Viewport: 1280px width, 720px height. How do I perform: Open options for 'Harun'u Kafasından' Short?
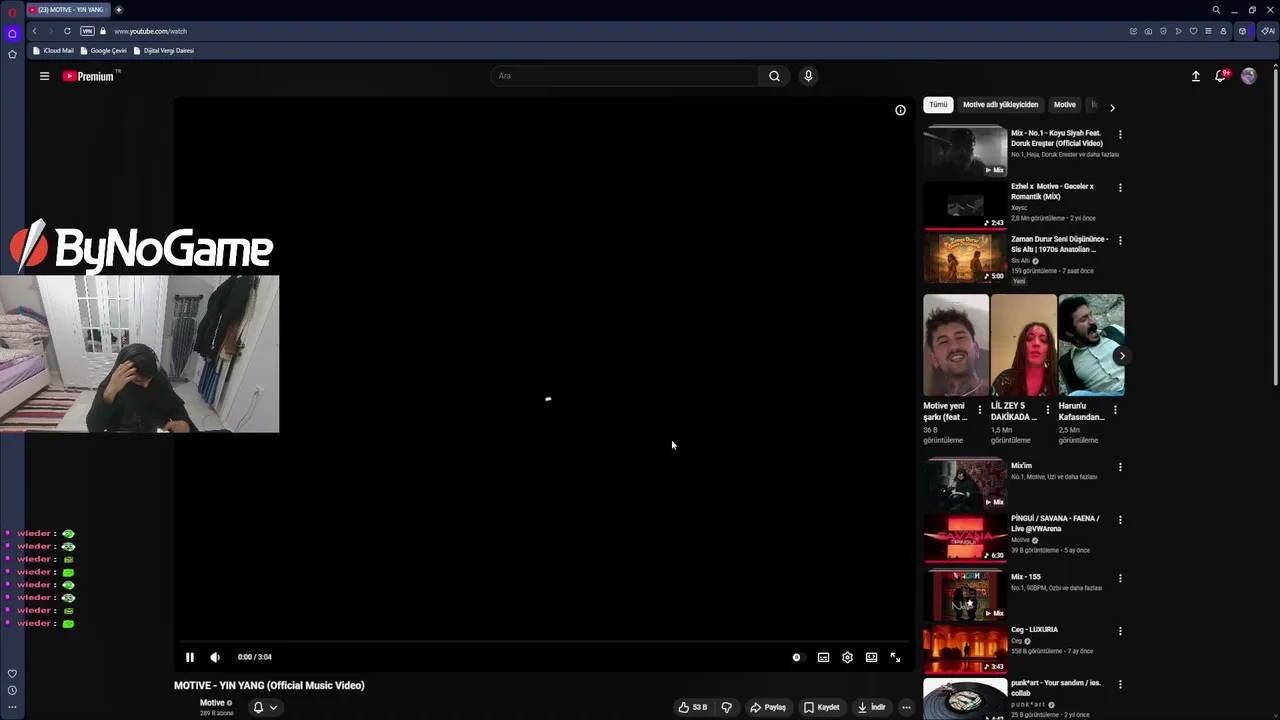tap(1115, 410)
